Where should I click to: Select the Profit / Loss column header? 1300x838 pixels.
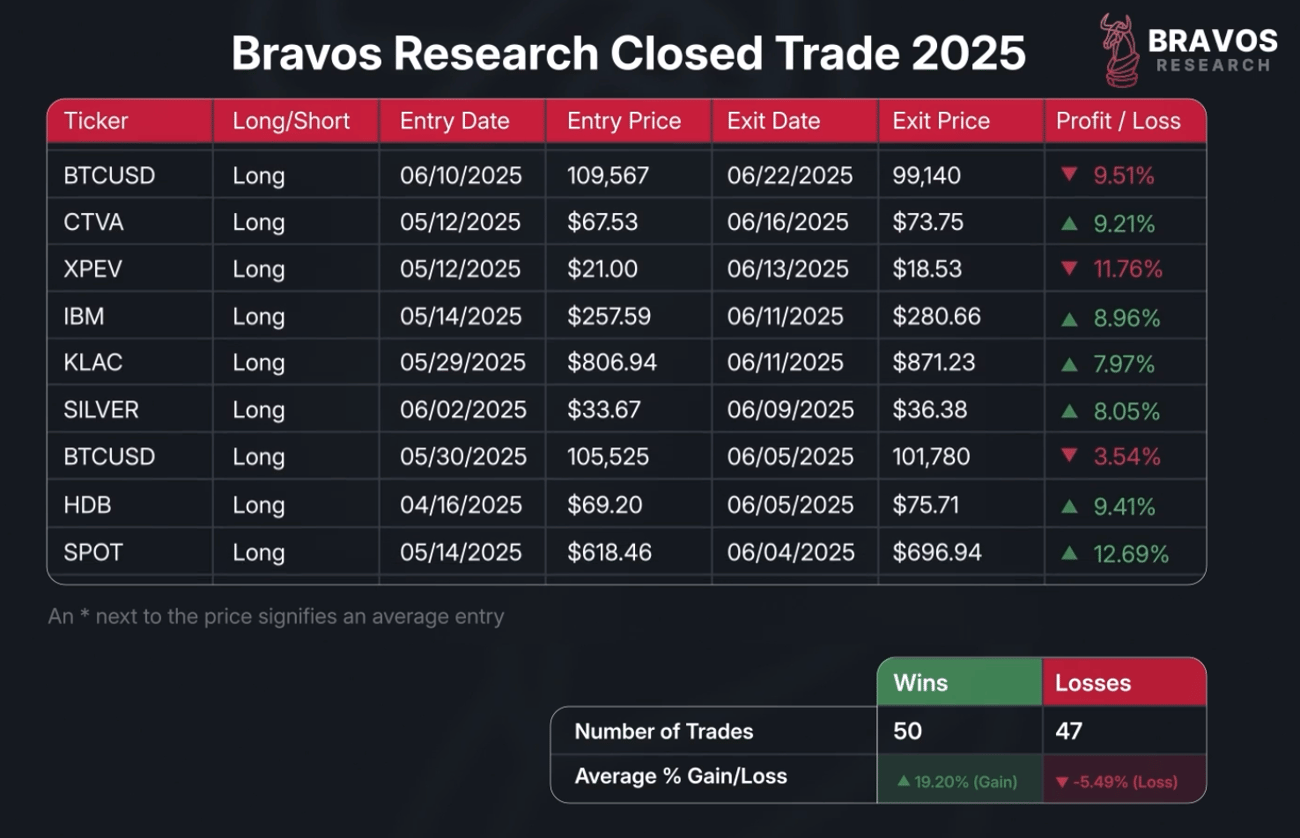[1118, 121]
